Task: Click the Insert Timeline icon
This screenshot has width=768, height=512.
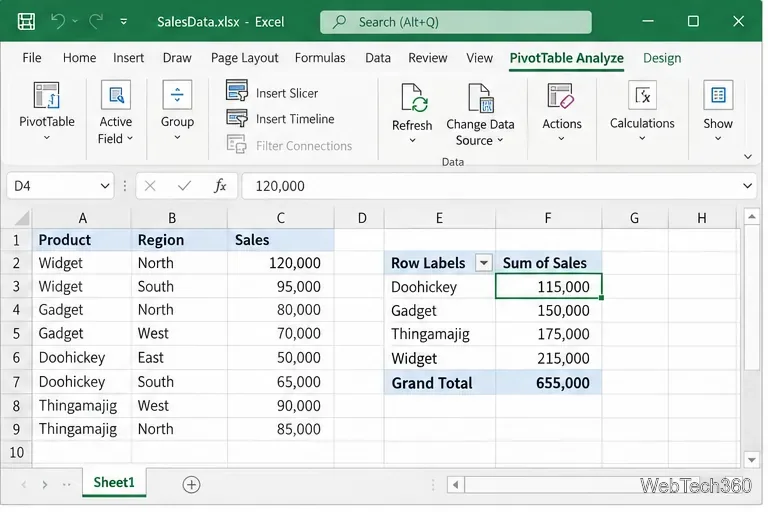Action: click(x=237, y=118)
